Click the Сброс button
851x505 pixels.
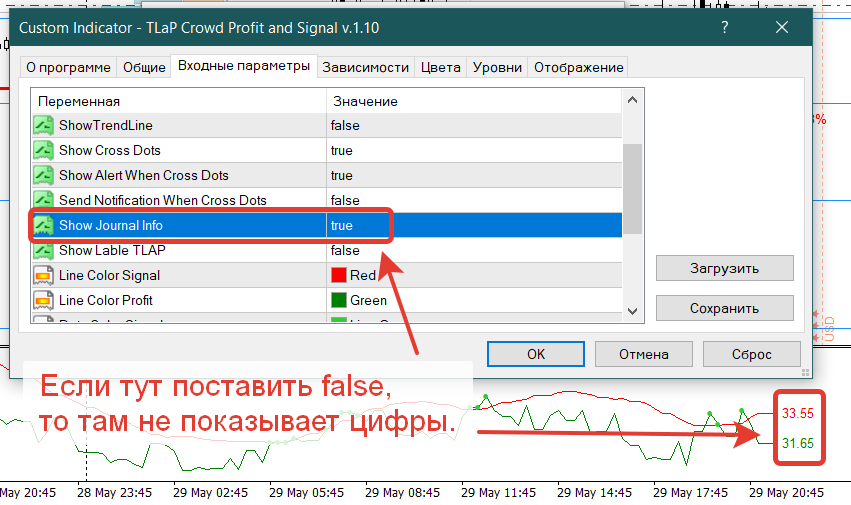(x=752, y=354)
